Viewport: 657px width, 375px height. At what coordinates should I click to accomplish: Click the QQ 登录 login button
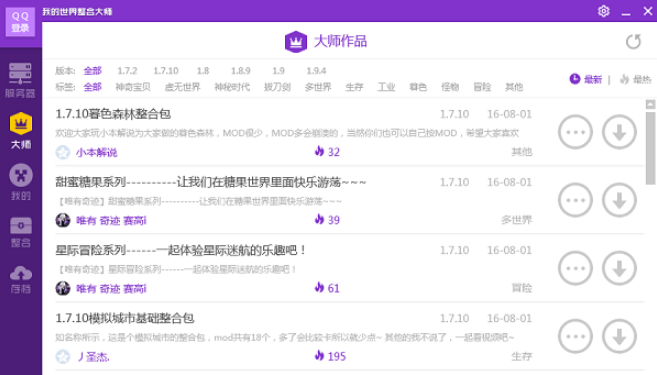point(20,22)
